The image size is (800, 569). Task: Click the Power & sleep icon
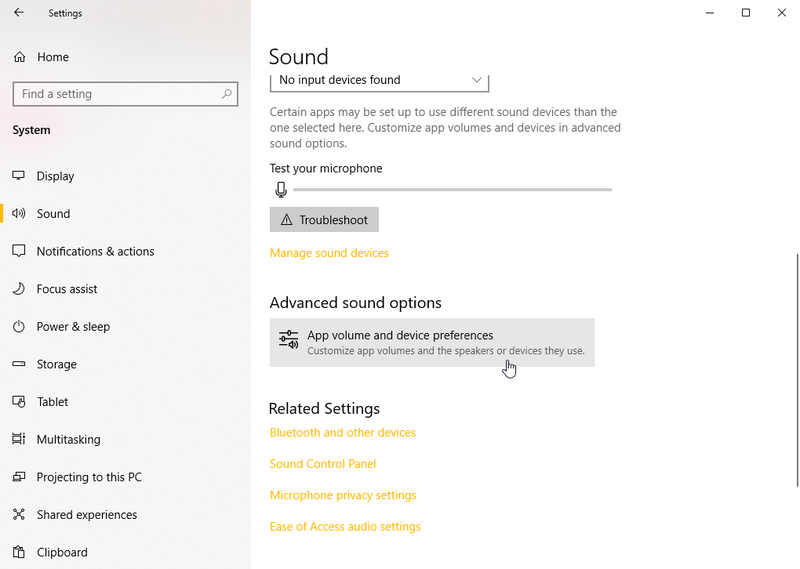click(x=19, y=327)
